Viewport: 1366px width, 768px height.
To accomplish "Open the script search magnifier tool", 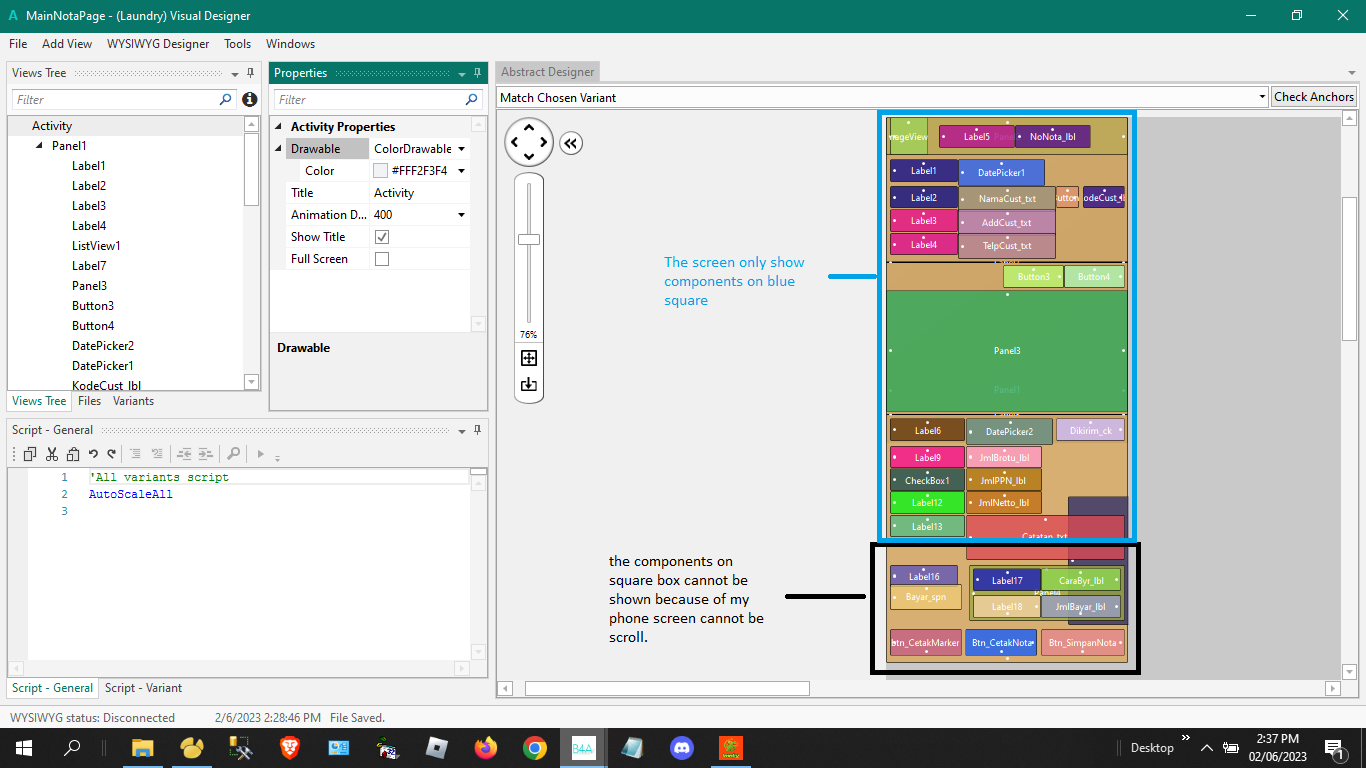I will point(233,454).
